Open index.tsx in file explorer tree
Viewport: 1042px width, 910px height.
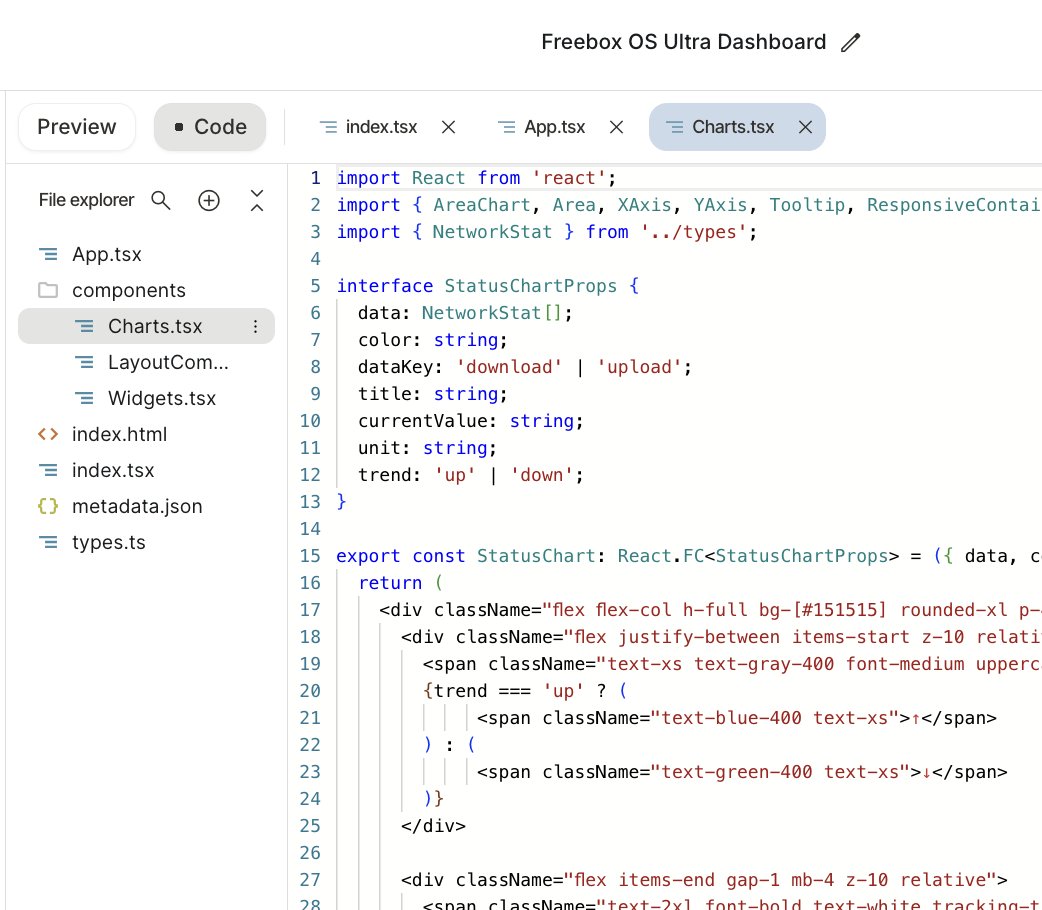click(113, 470)
